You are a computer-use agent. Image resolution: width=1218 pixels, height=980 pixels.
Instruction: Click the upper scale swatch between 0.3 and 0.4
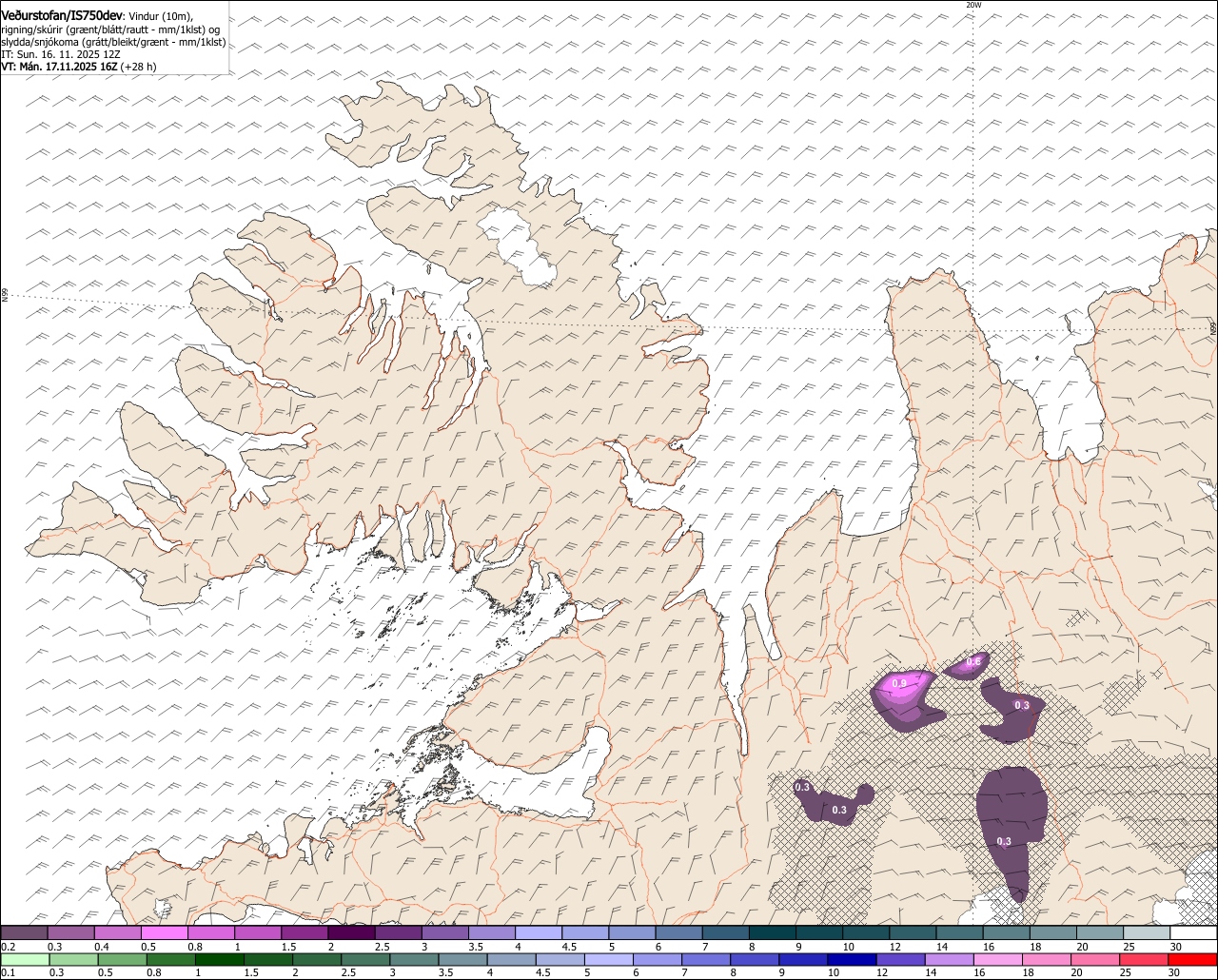[70, 933]
